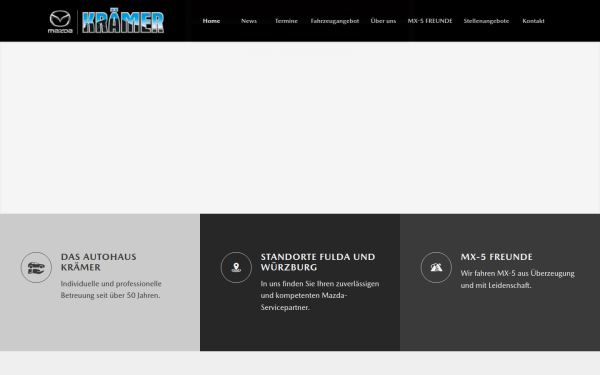
Task: Go to the Kontakt page
Action: pyautogui.click(x=533, y=21)
